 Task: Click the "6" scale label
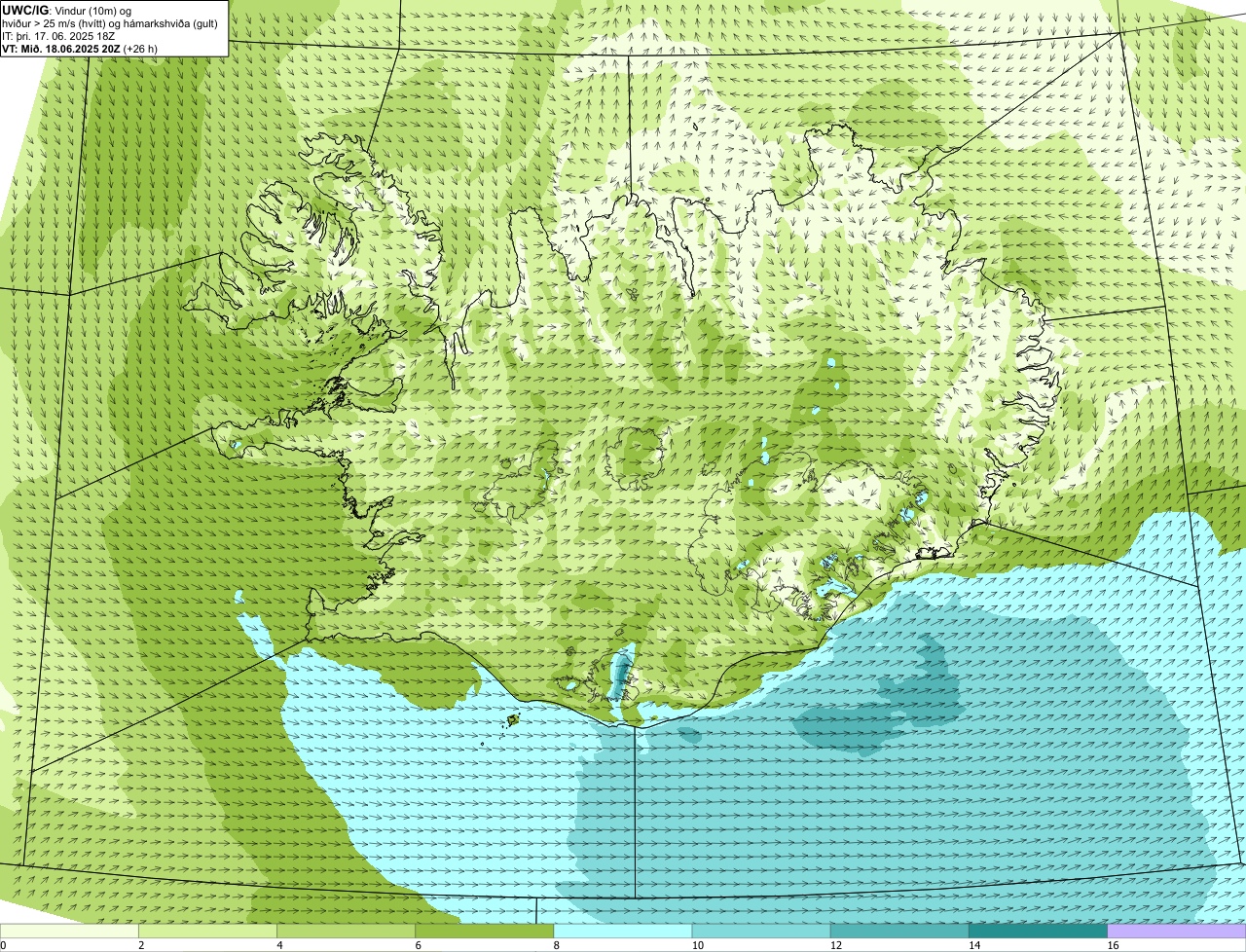coord(418,945)
